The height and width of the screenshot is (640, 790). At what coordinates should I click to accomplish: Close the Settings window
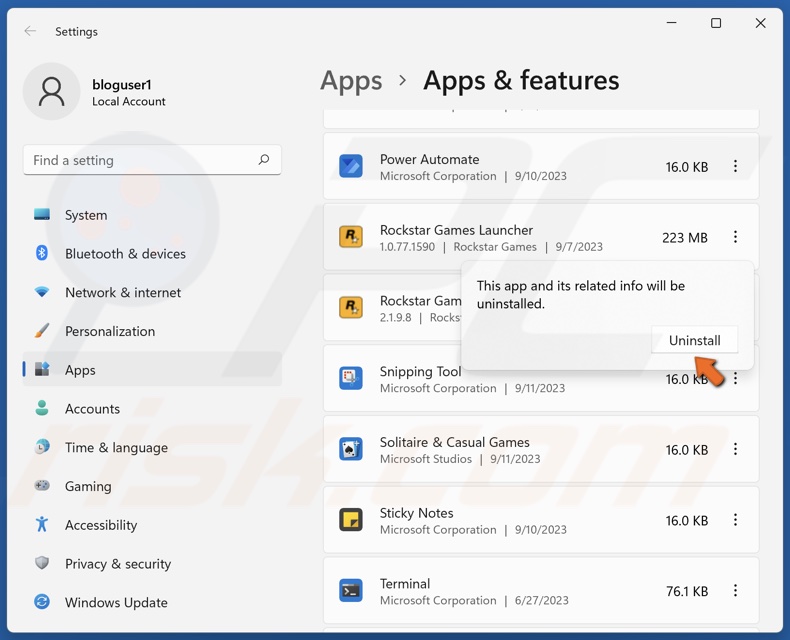760,23
